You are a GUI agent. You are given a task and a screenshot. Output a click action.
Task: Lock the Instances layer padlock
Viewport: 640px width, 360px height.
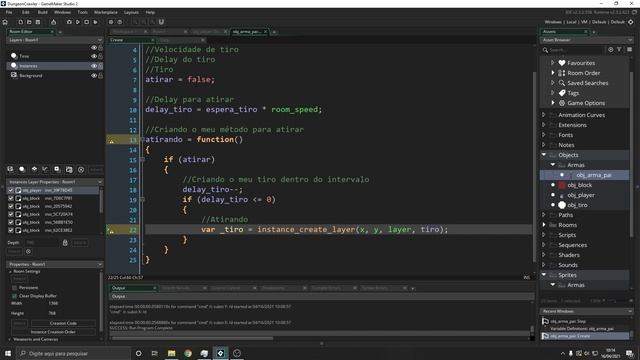(x=100, y=66)
